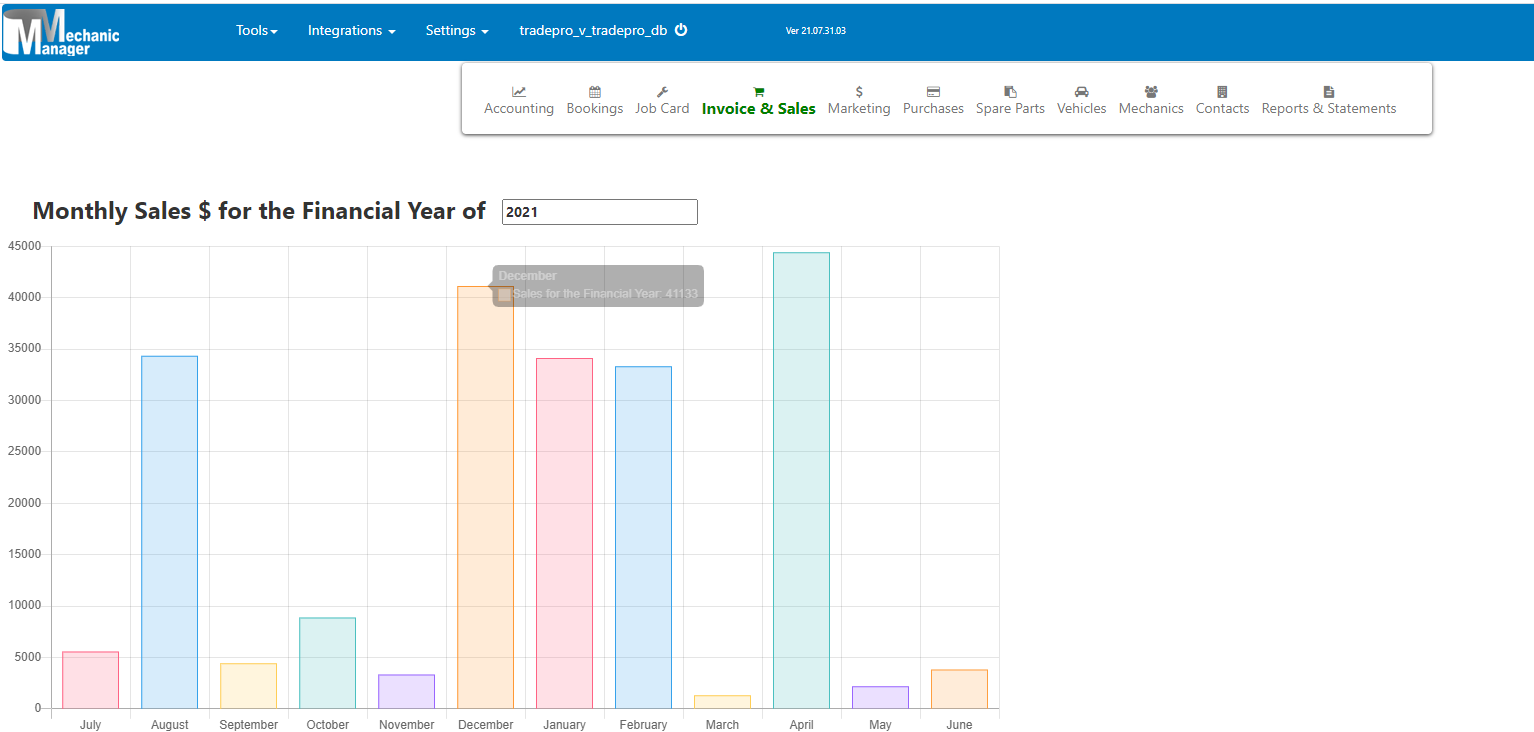The image size is (1534, 732).
Task: Click the Reports & Statements document icon
Action: coord(1329,91)
